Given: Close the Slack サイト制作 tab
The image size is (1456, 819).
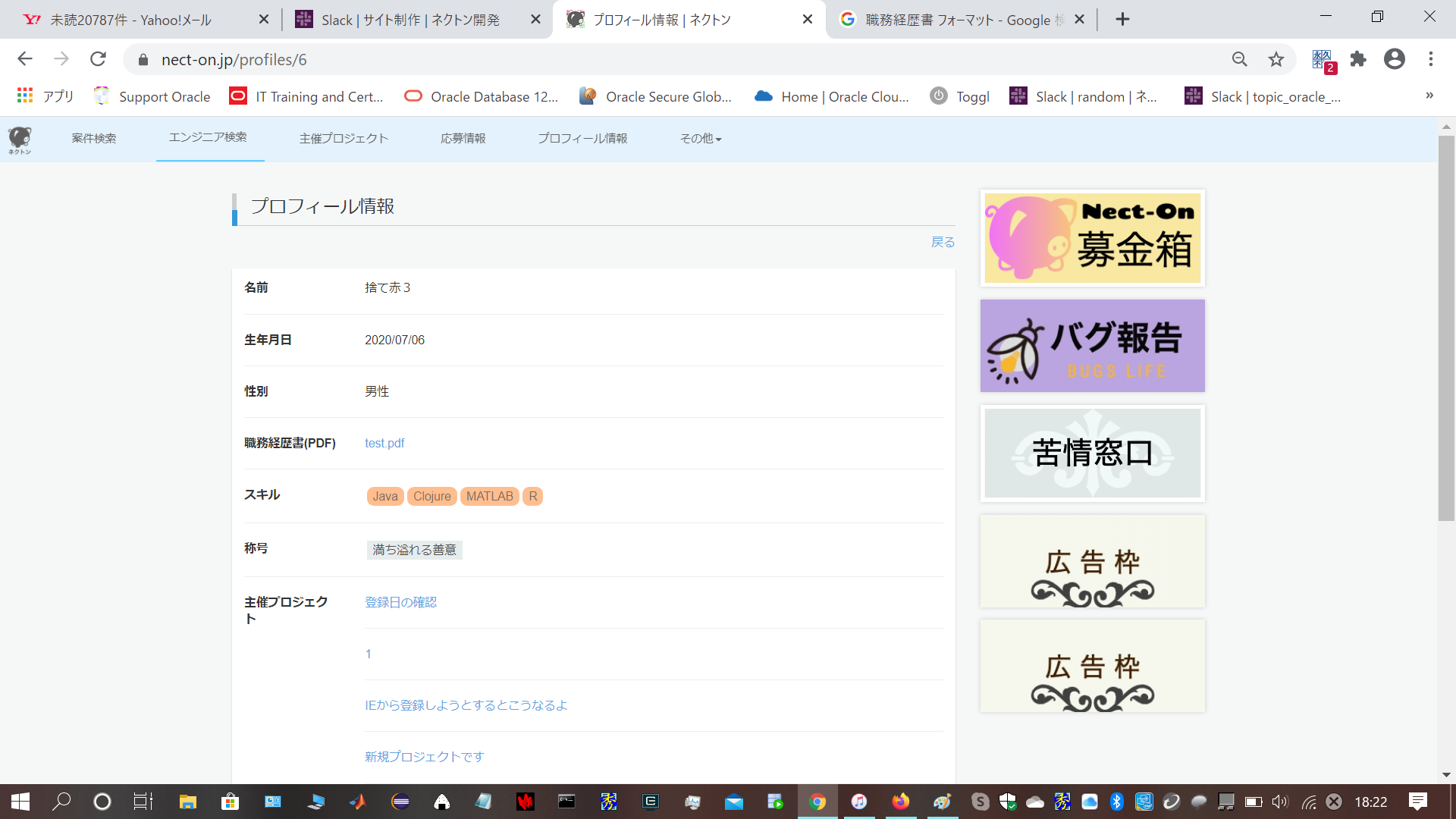Looking at the screenshot, I should click(x=535, y=20).
